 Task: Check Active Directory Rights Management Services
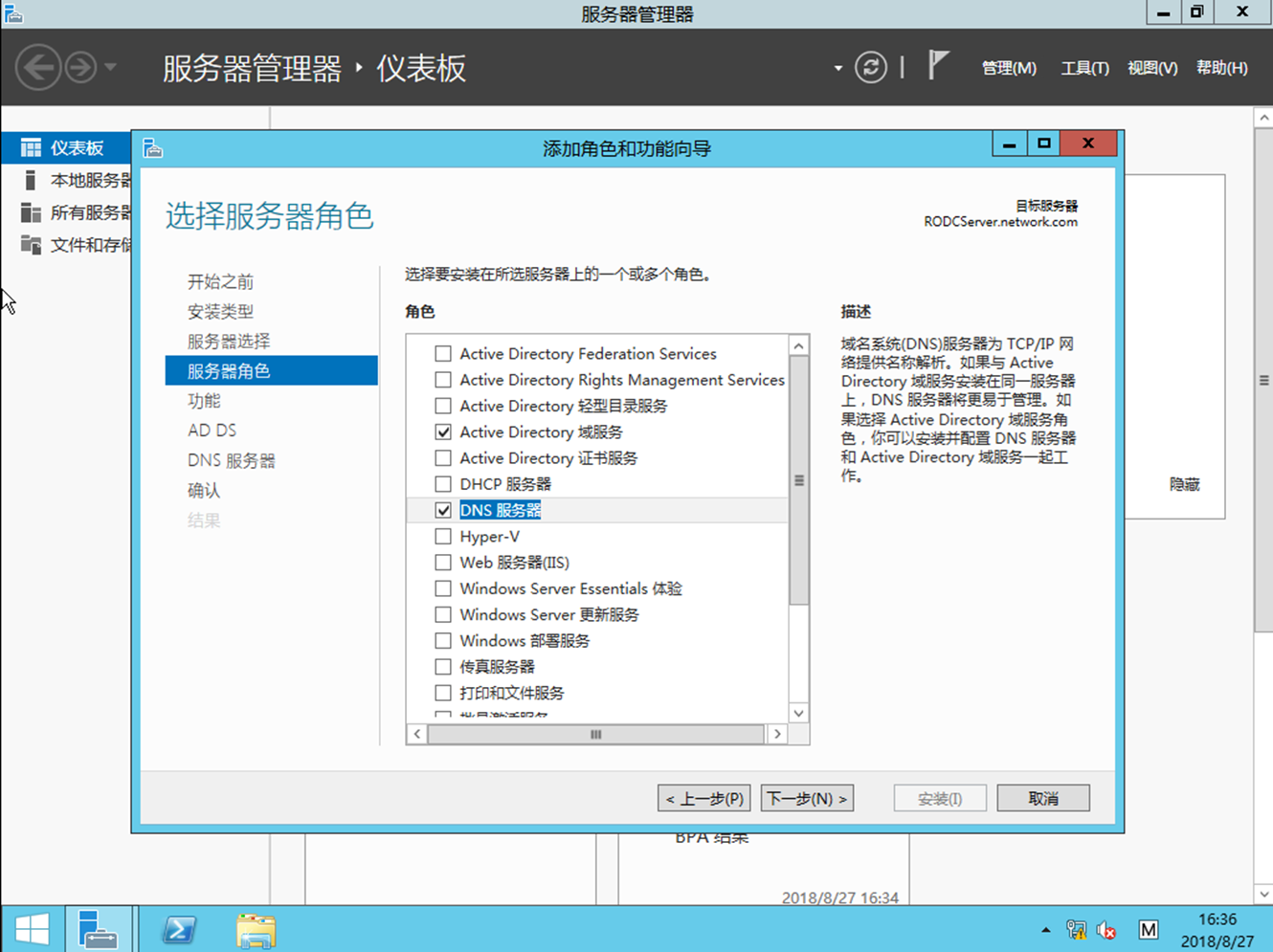click(443, 380)
